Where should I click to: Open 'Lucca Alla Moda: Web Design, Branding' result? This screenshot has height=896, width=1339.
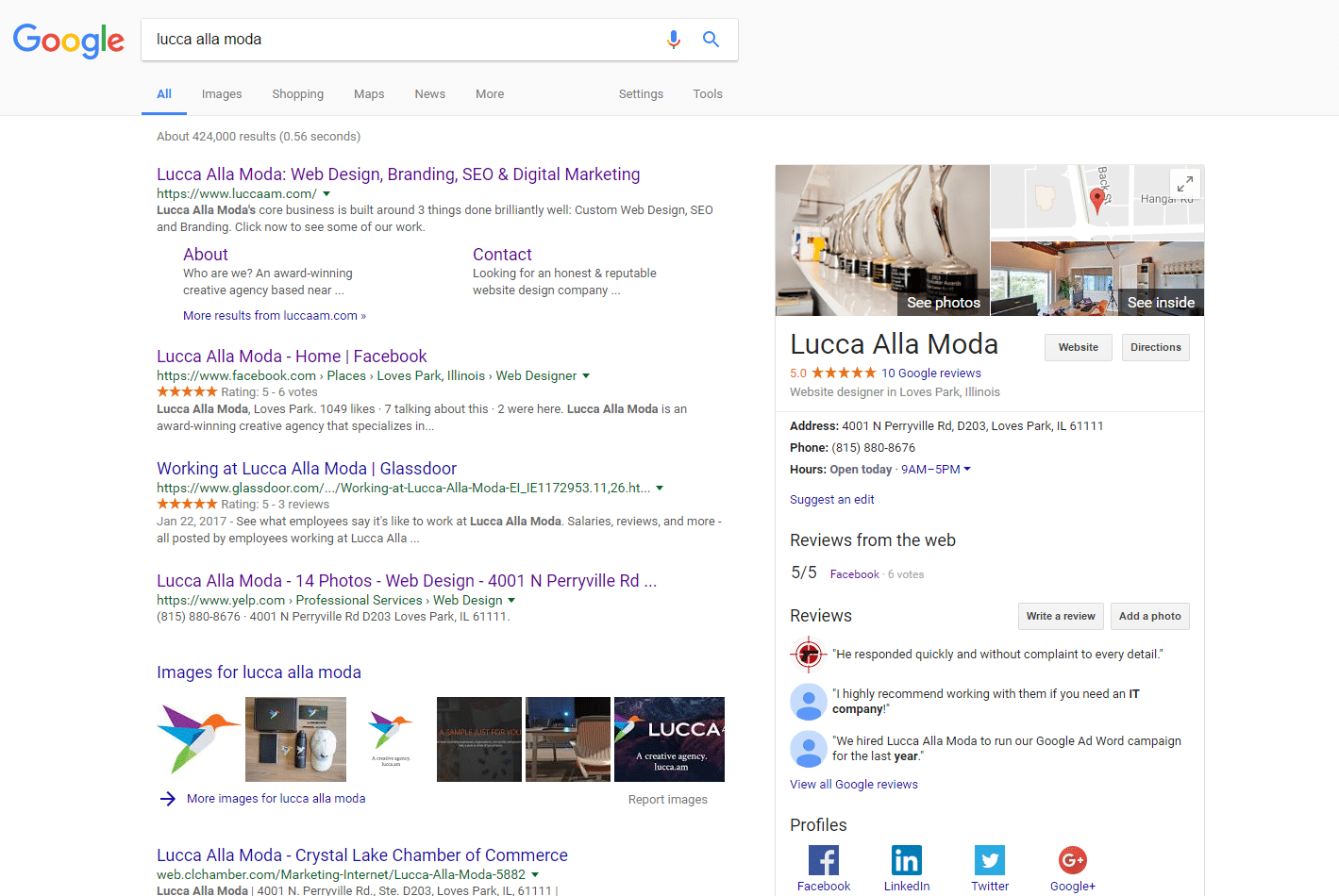pyautogui.click(x=398, y=174)
